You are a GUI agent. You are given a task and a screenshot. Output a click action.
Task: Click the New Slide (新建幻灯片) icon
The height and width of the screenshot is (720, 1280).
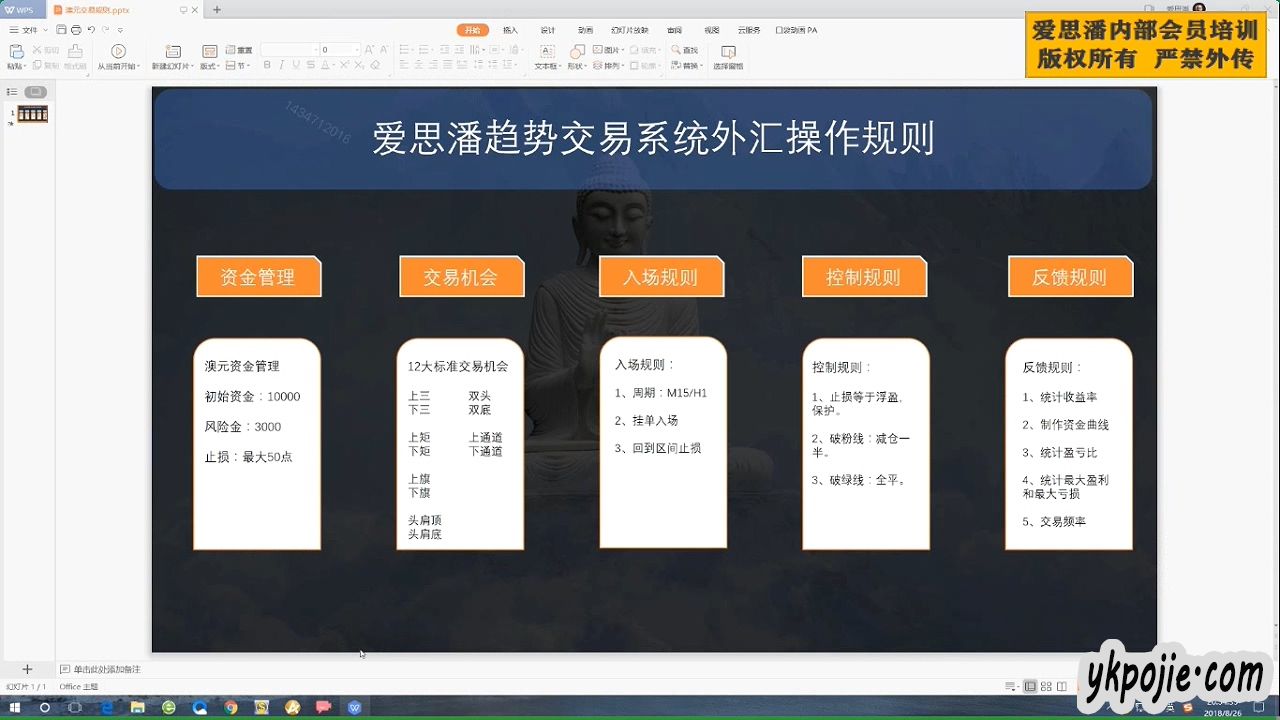[172, 52]
